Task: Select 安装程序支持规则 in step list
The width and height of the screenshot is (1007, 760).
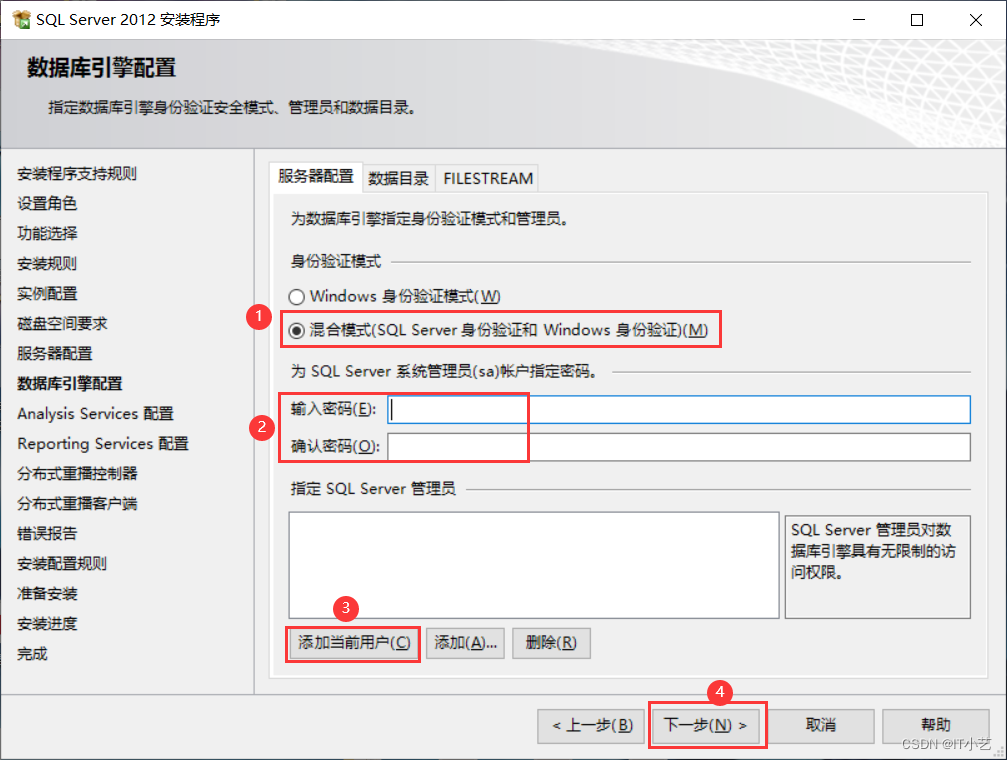Action: pos(76,173)
